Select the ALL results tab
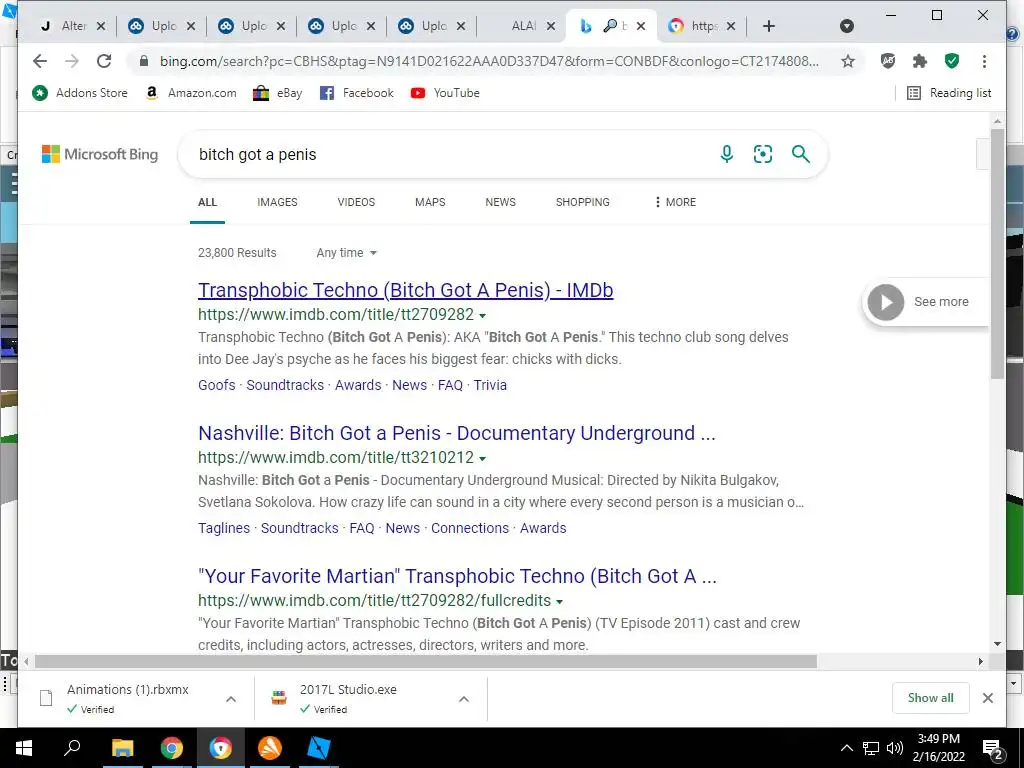 (x=208, y=202)
